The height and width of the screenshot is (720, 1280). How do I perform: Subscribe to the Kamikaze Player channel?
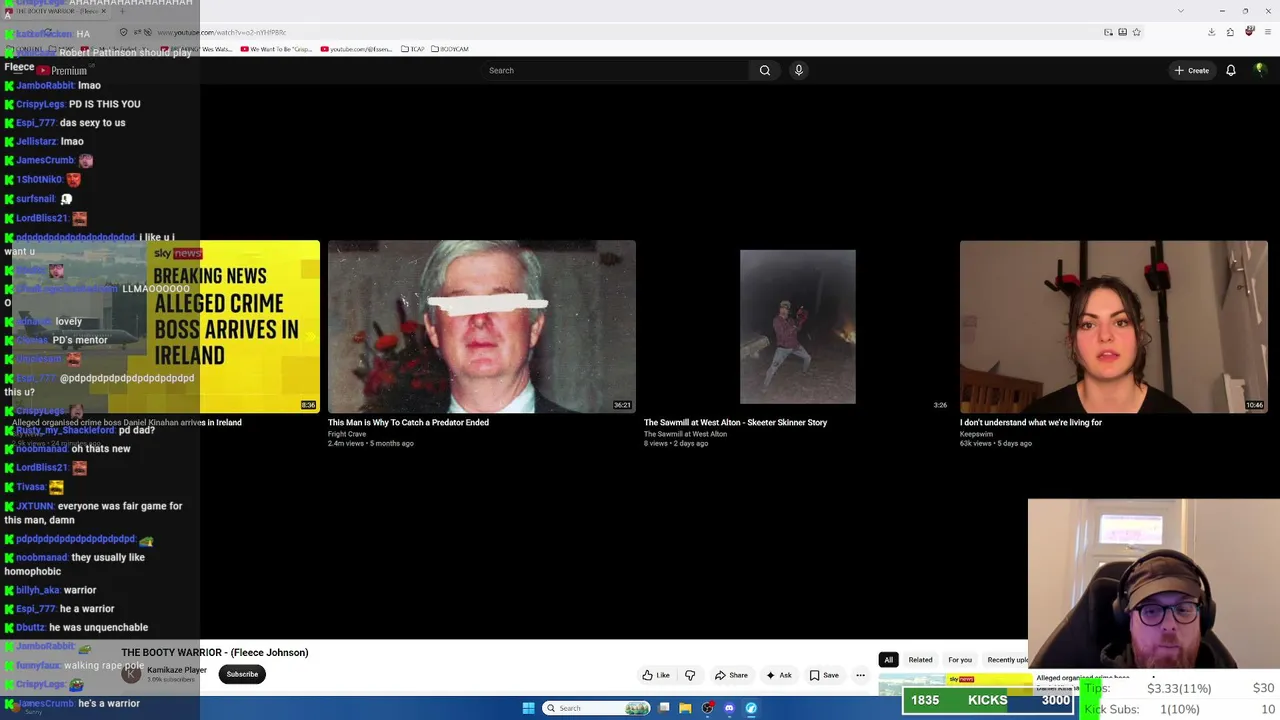coord(242,674)
